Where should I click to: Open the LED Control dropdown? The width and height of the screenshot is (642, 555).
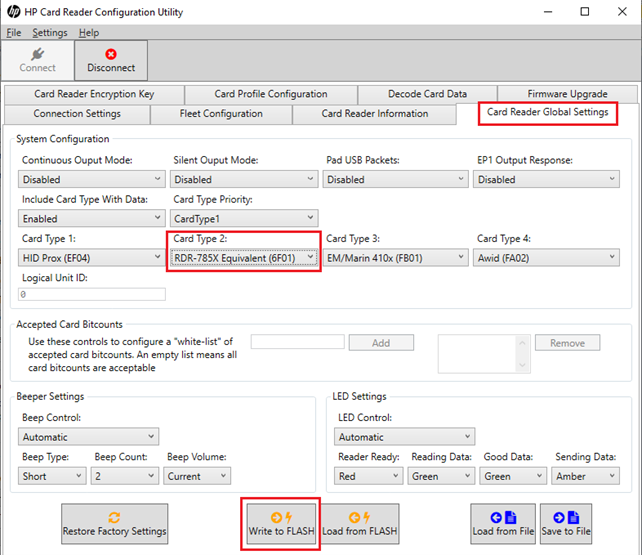[x=405, y=437]
